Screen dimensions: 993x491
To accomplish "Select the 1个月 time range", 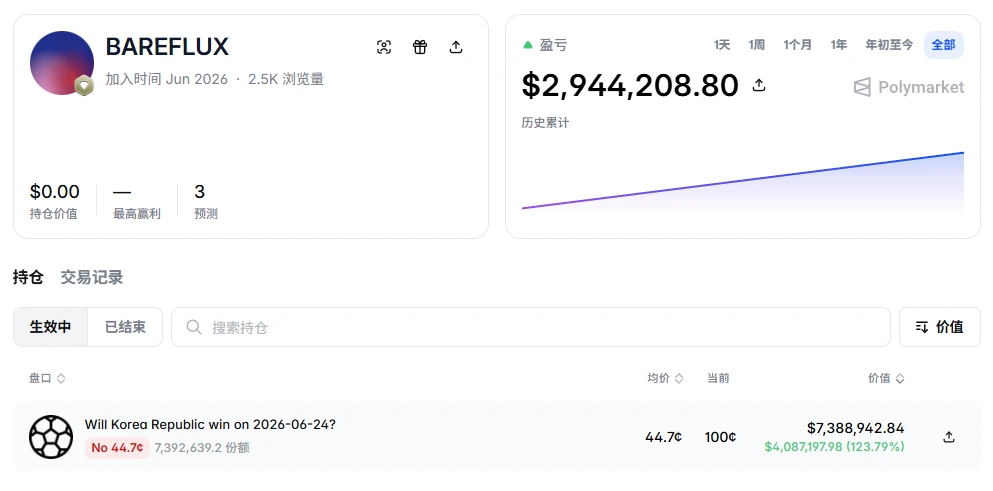I will [797, 45].
